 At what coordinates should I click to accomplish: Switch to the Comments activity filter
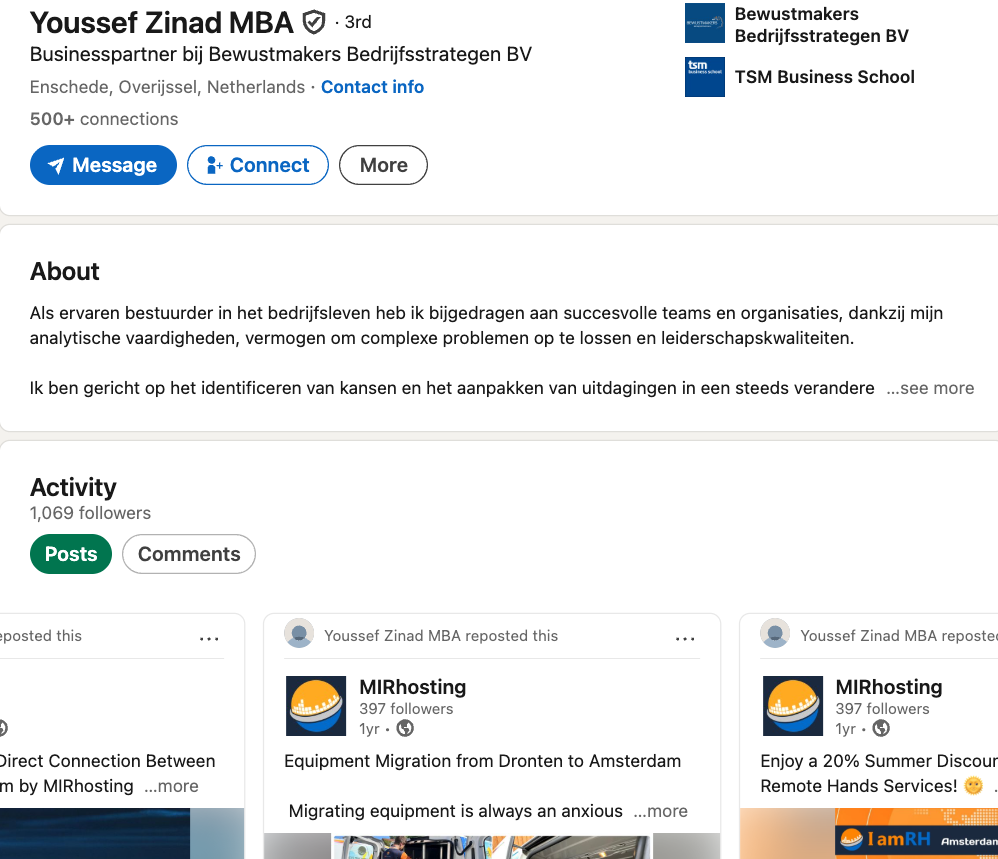tap(189, 554)
